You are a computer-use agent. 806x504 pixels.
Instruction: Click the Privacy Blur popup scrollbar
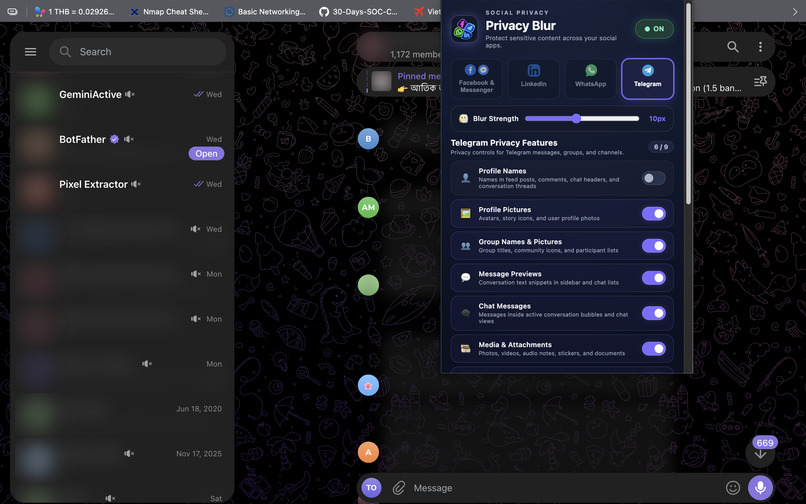pyautogui.click(x=688, y=103)
